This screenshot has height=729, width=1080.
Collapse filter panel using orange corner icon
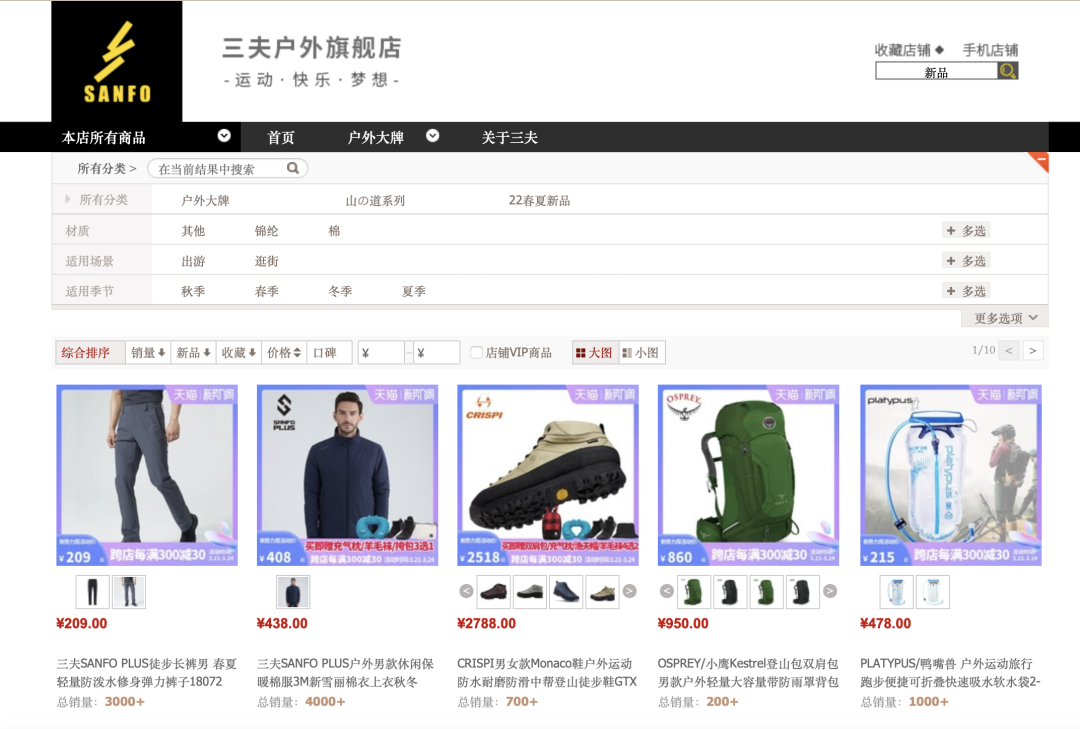click(1041, 159)
